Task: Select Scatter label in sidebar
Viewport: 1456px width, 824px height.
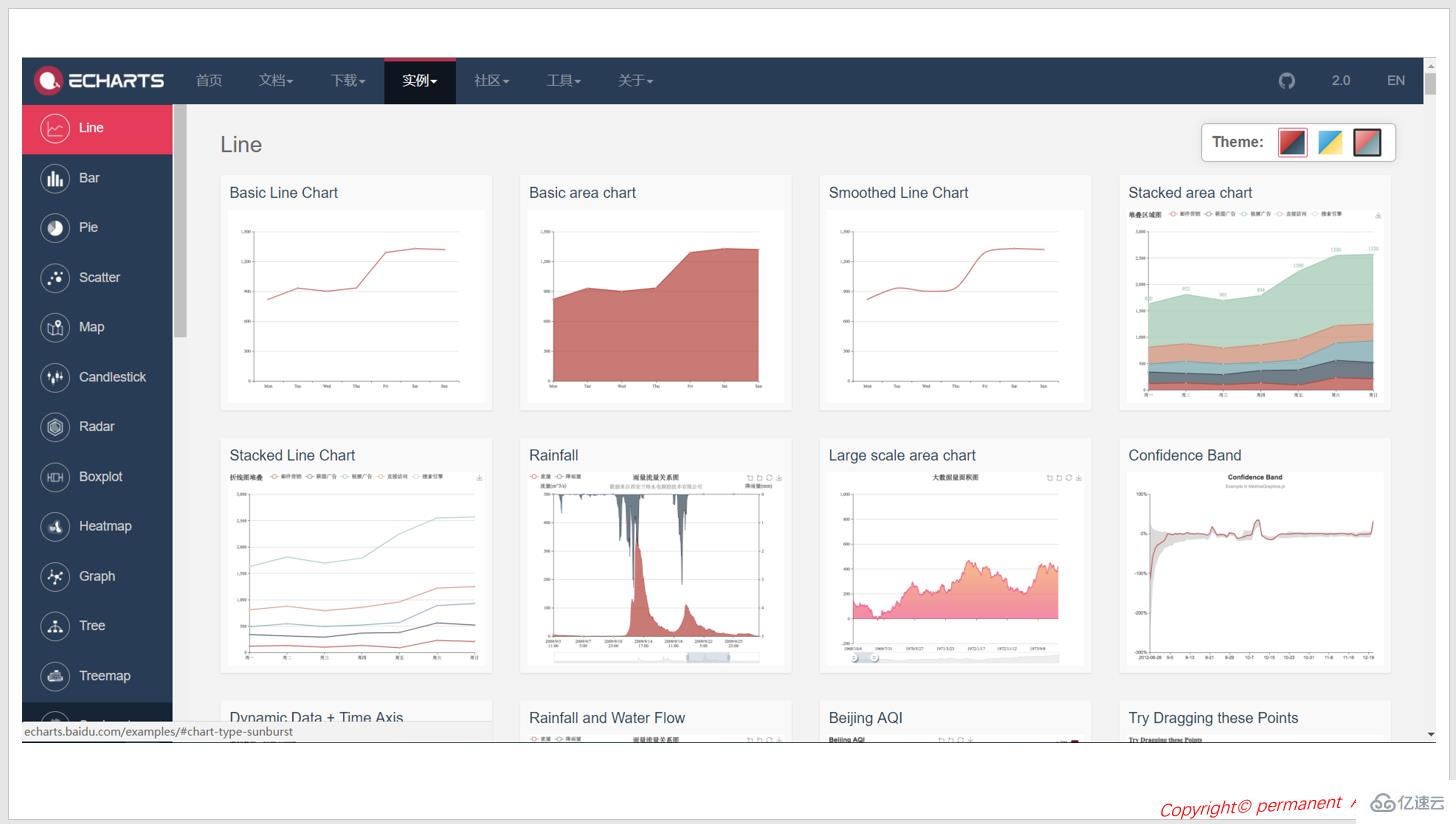Action: [99, 277]
